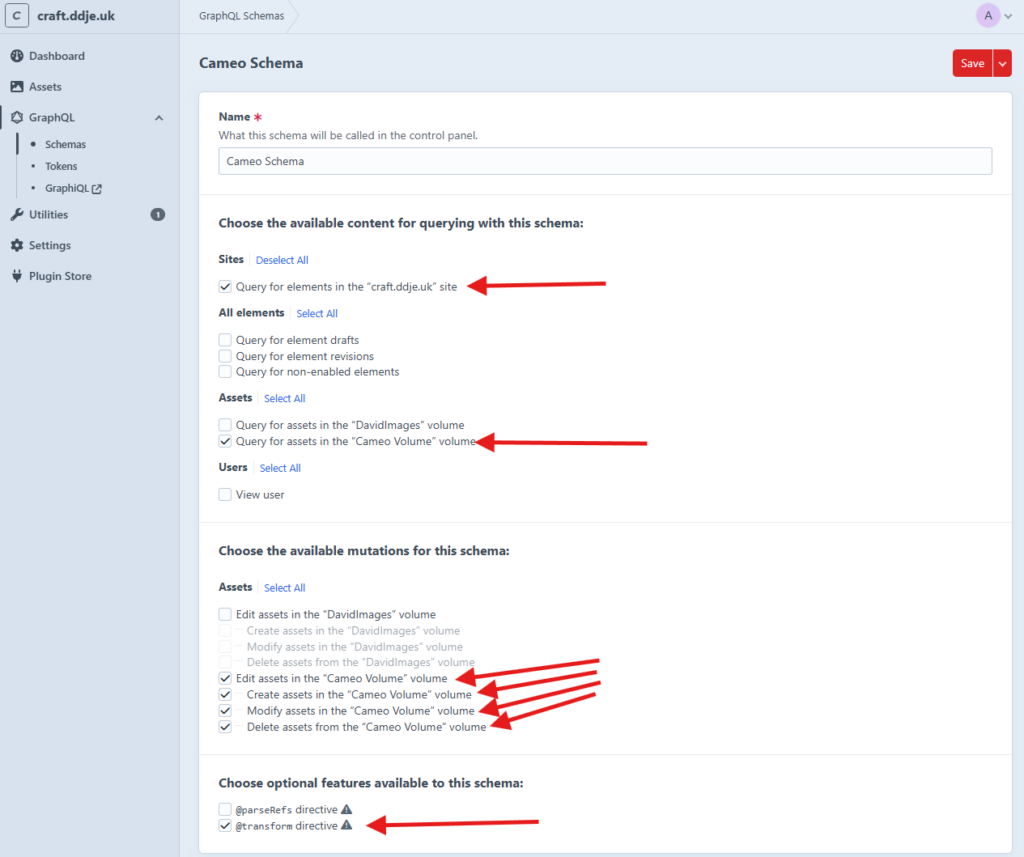Collapse the GraphQL sidebar section chevron
The image size is (1024, 857).
click(x=159, y=118)
